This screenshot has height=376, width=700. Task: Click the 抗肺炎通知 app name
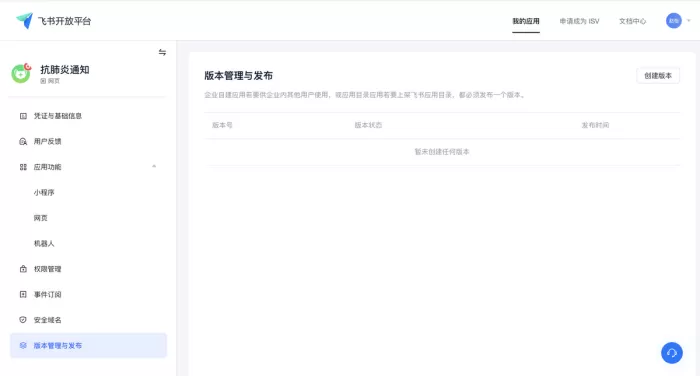click(65, 70)
